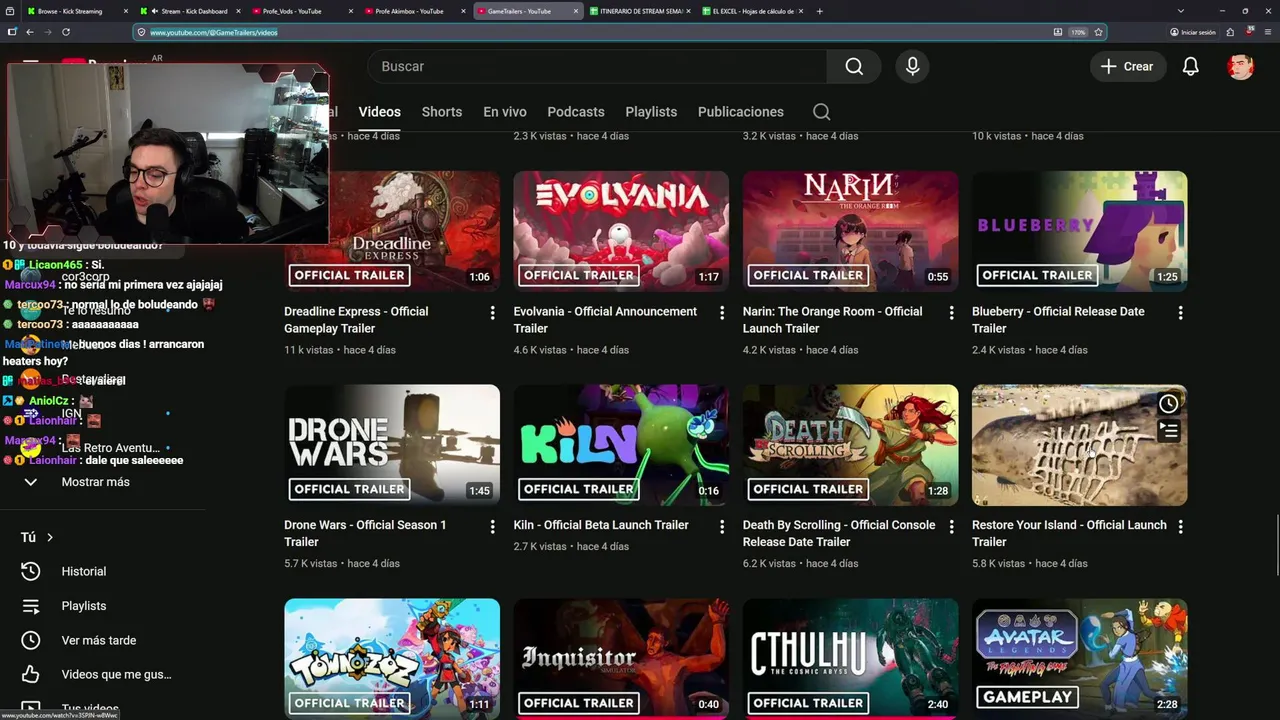The height and width of the screenshot is (720, 1280).
Task: Click the Crear button
Action: [x=1128, y=66]
